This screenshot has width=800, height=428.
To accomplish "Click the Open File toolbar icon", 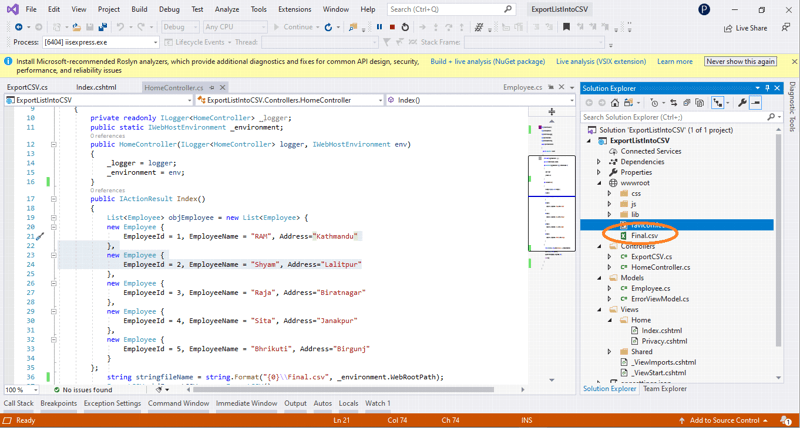I will 77,27.
